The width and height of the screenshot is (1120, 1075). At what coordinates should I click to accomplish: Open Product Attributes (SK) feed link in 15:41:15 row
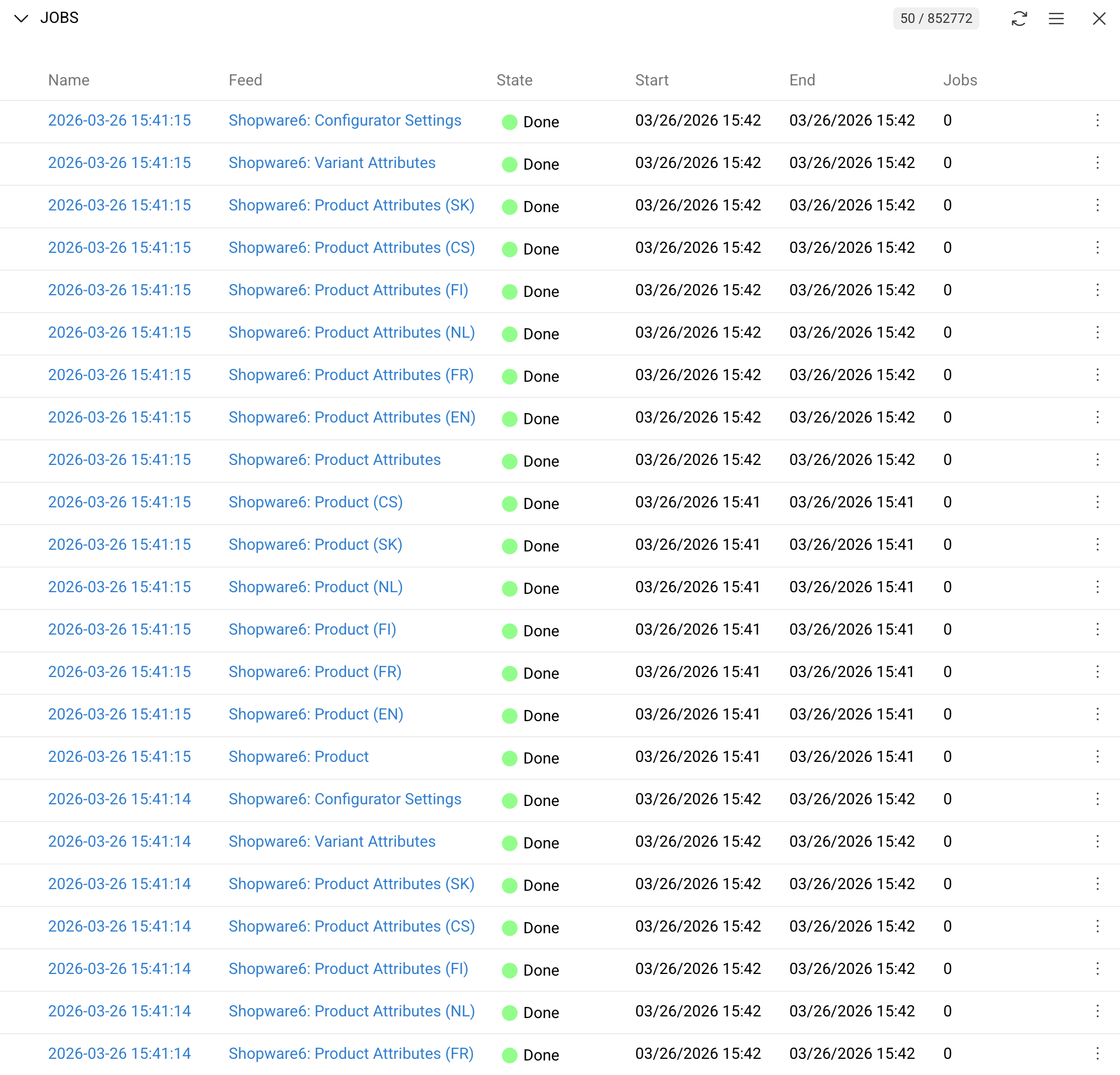pyautogui.click(x=351, y=205)
